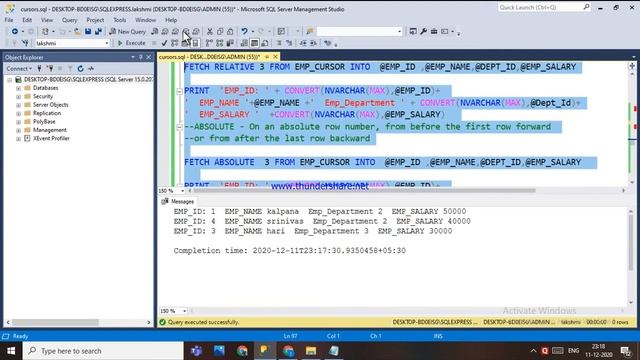The image size is (640, 360).
Task: Open the Help menu
Action: tap(171, 20)
